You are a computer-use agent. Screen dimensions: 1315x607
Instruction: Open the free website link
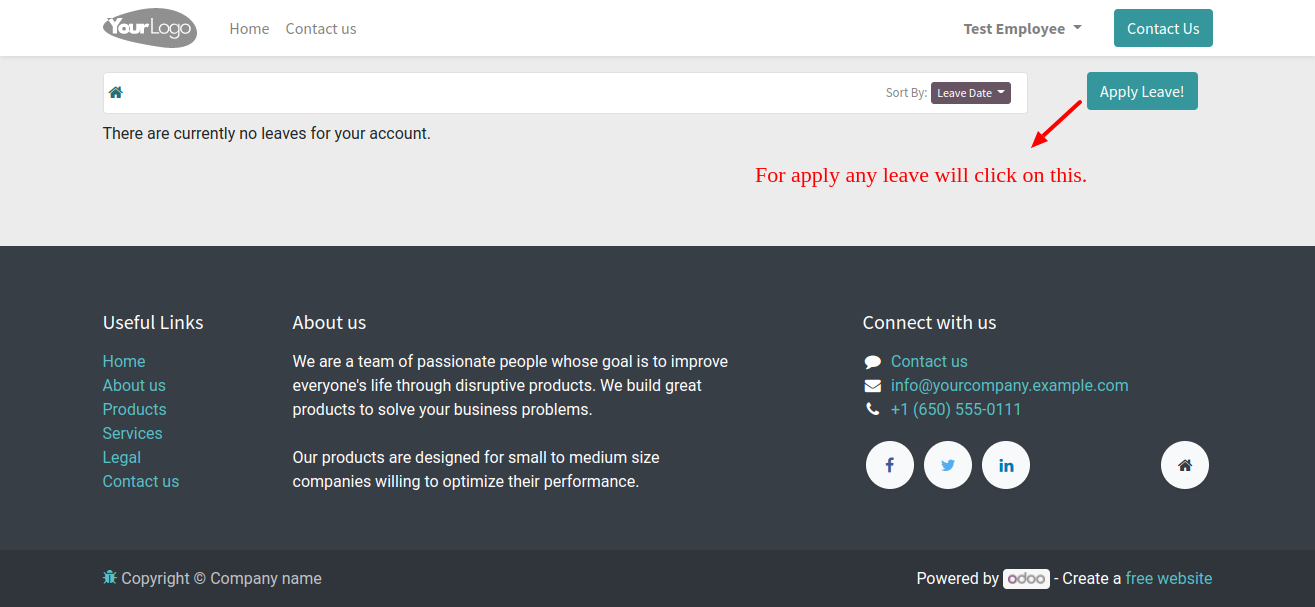coord(1168,578)
